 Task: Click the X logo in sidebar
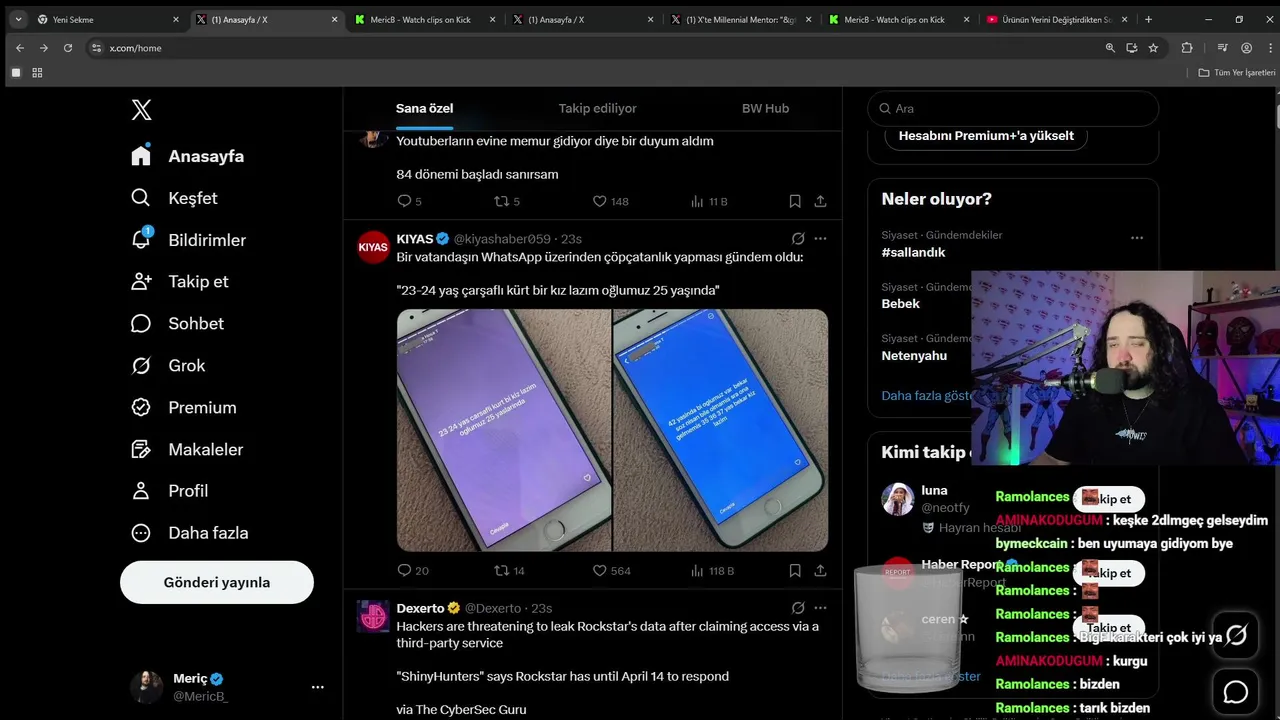coord(141,110)
